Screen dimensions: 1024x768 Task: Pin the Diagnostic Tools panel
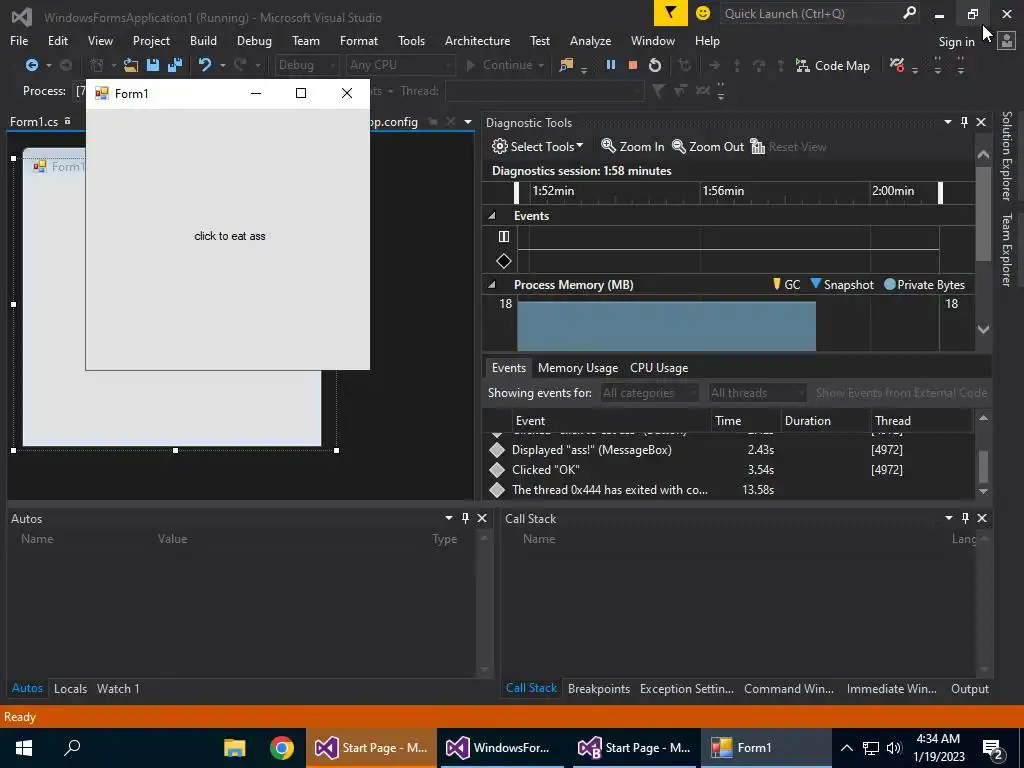pyautogui.click(x=964, y=122)
